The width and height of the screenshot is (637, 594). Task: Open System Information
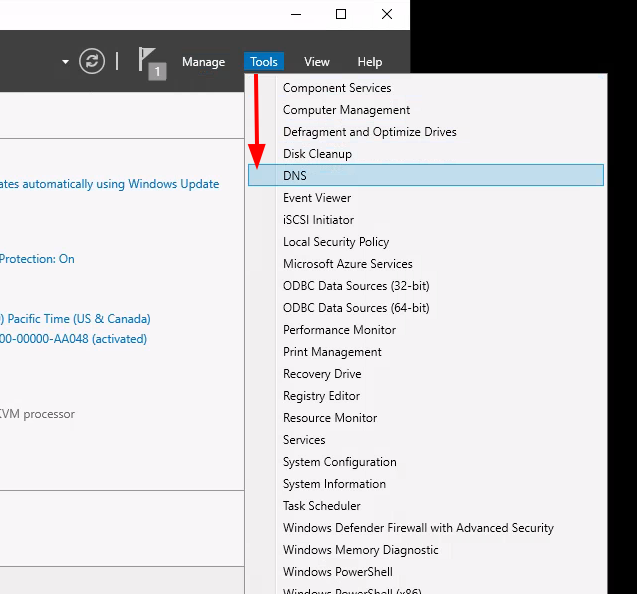click(x=426, y=483)
